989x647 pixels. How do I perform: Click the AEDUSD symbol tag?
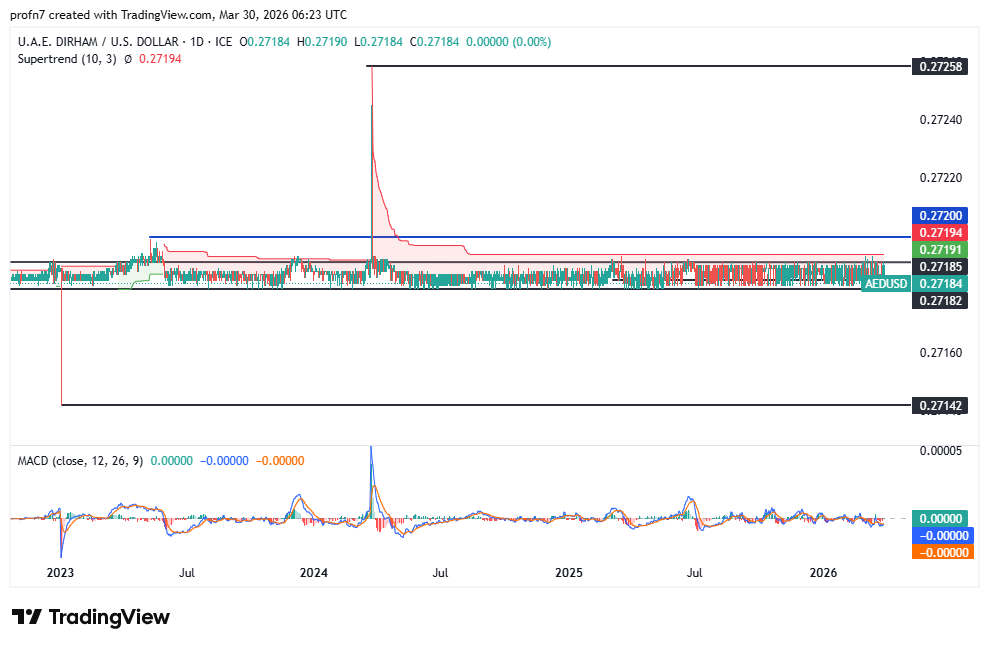(x=886, y=284)
